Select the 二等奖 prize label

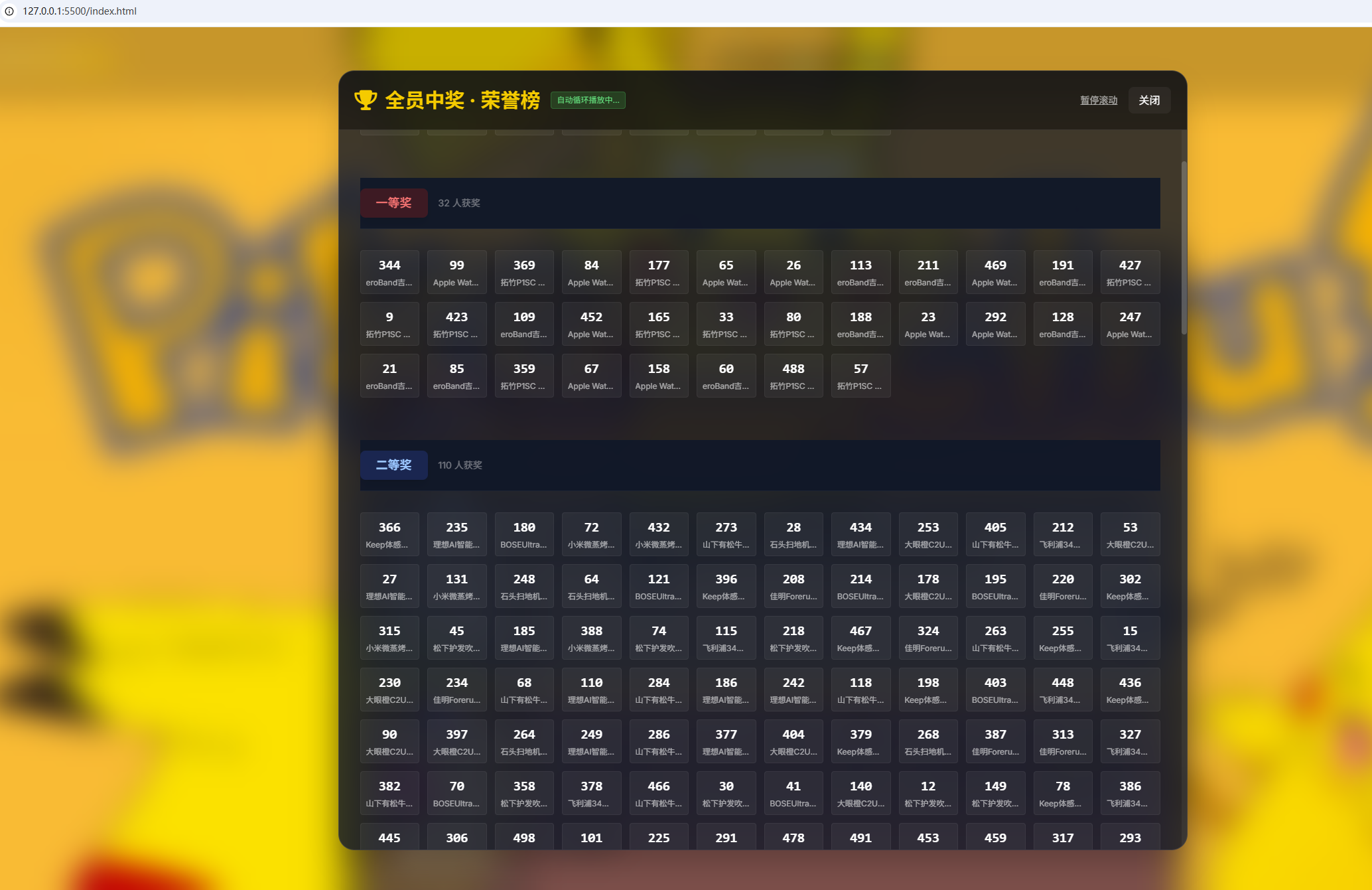393,465
